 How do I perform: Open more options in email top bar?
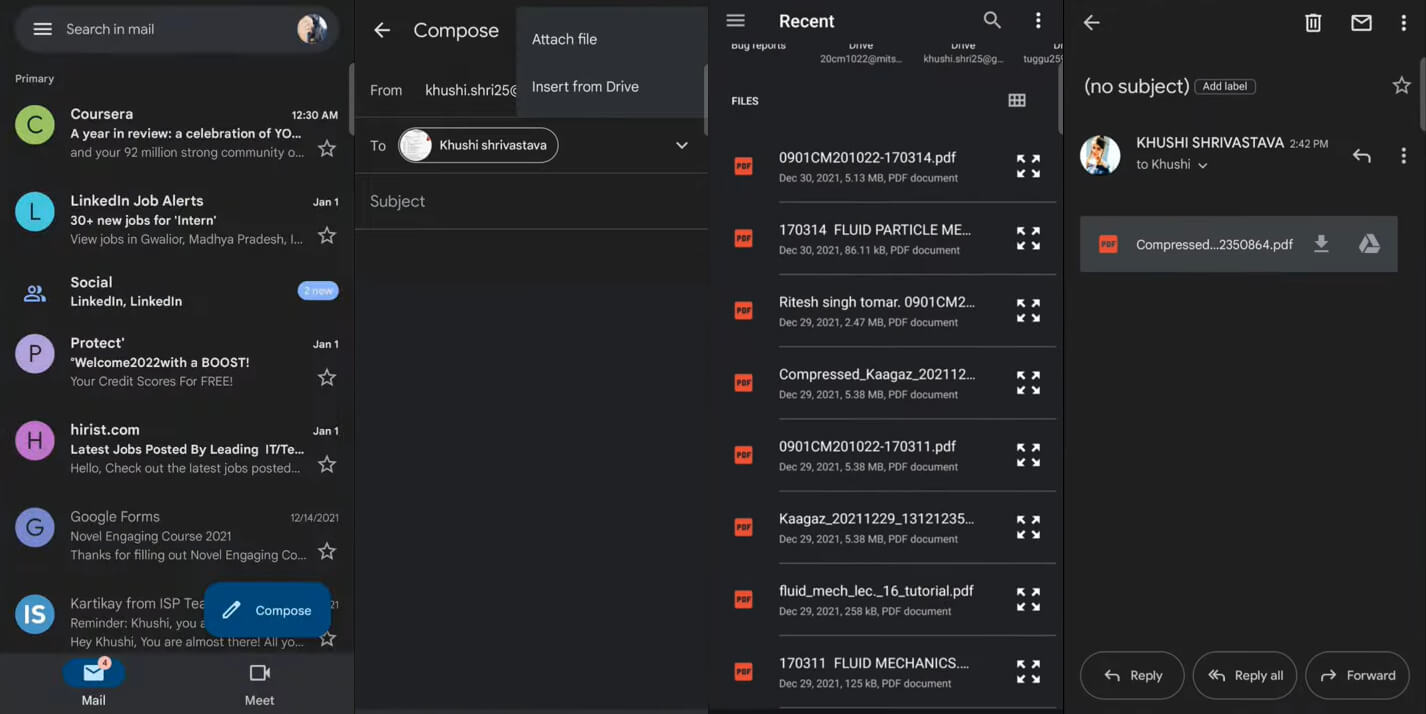point(1404,22)
